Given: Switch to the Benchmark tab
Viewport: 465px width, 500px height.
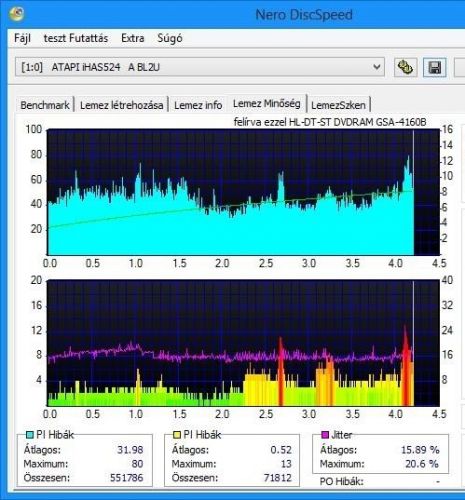Looking at the screenshot, I should pos(45,105).
